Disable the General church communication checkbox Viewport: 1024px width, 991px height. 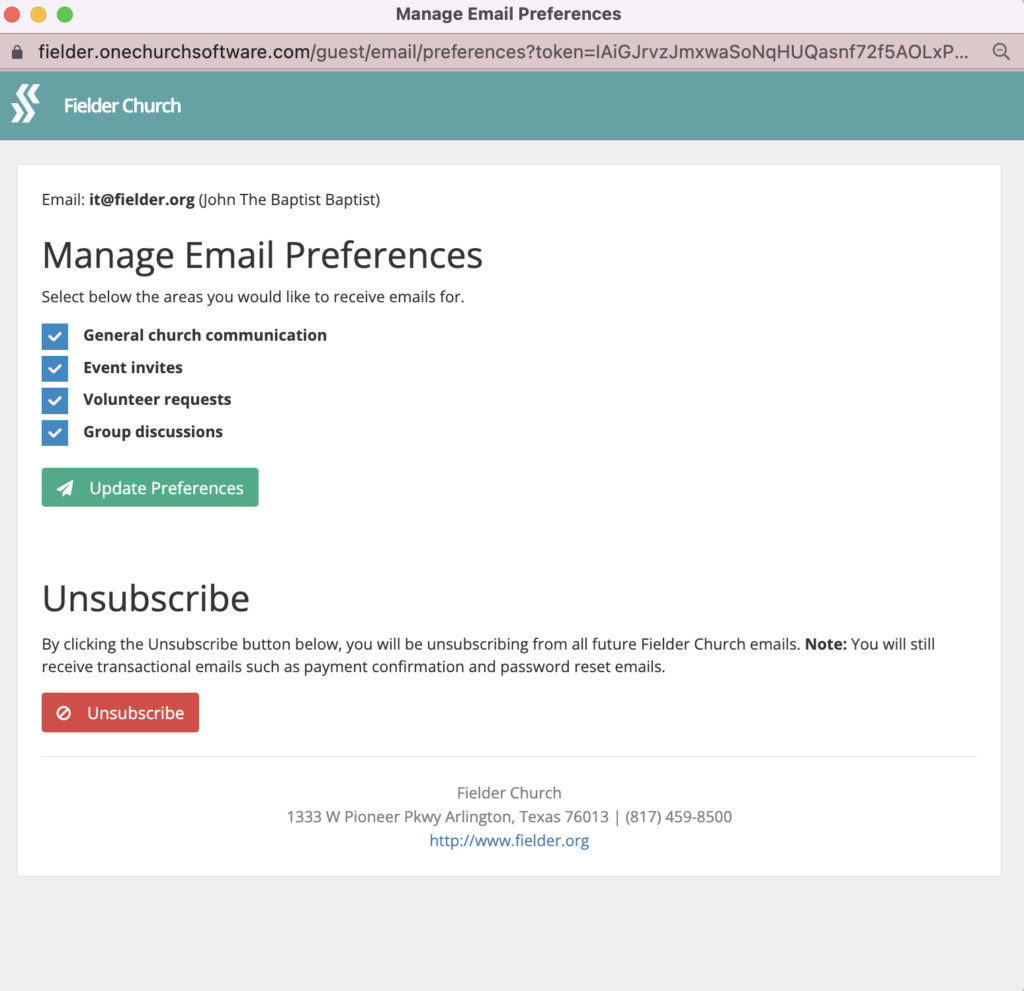point(54,336)
